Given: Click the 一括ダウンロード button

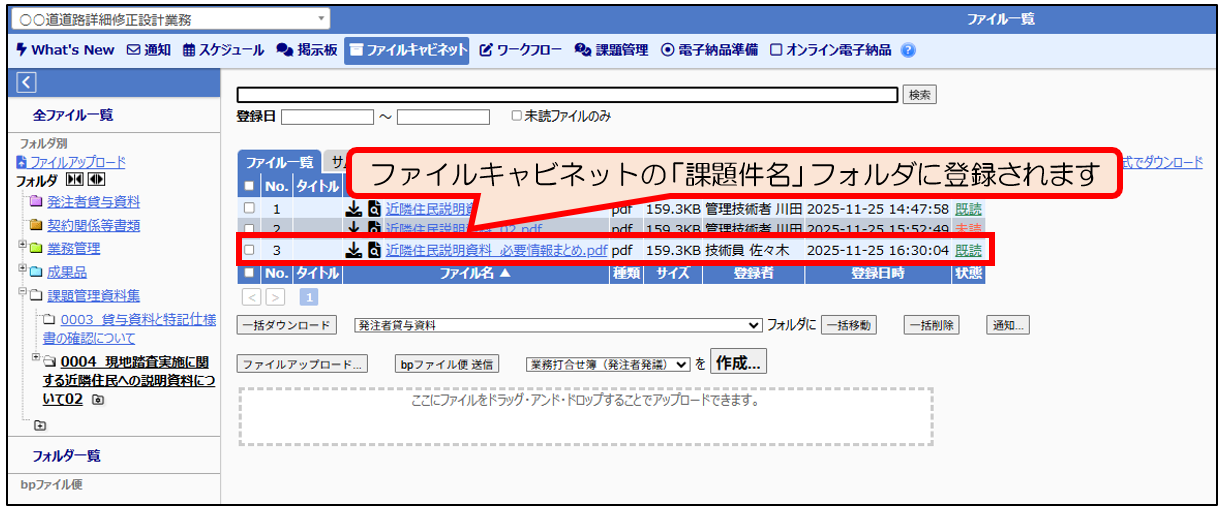Looking at the screenshot, I should coord(285,325).
